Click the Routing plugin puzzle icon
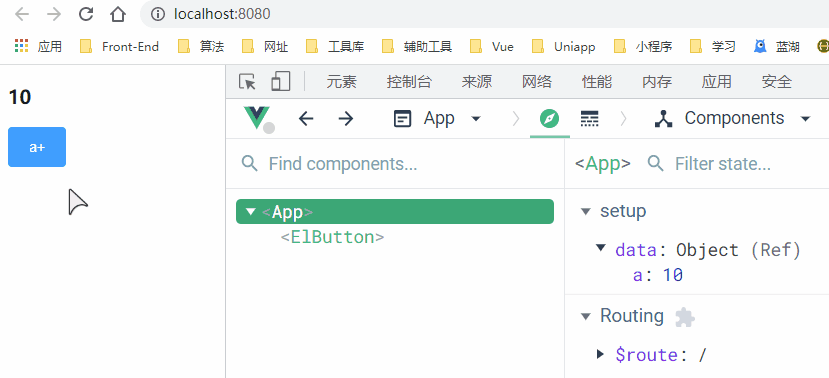The width and height of the screenshot is (829, 378). [x=685, y=317]
